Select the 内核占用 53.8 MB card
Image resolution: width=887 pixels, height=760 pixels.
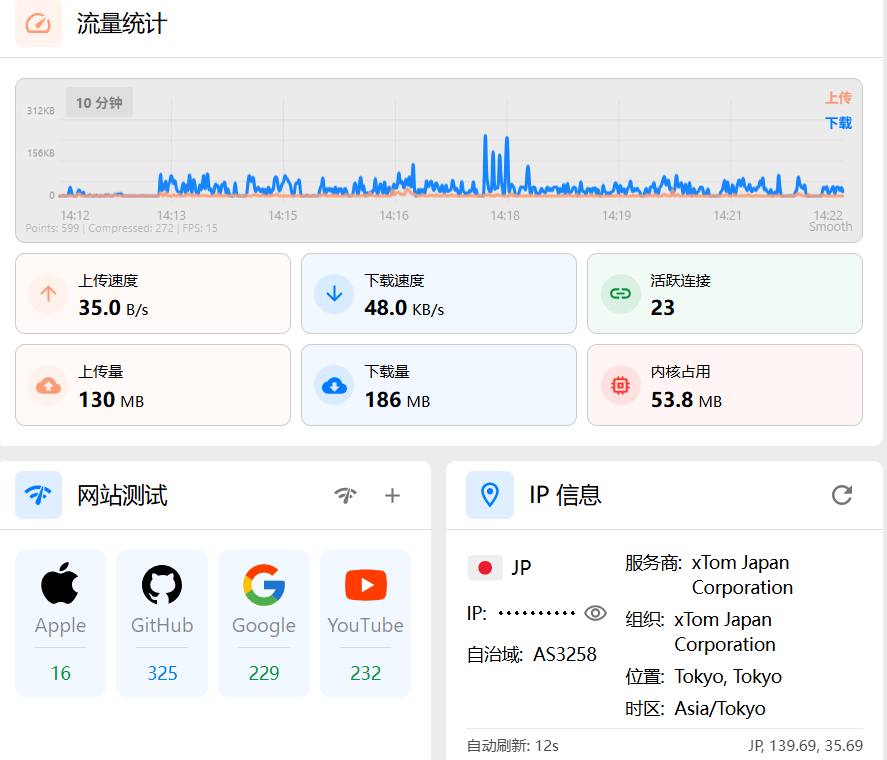[725, 385]
